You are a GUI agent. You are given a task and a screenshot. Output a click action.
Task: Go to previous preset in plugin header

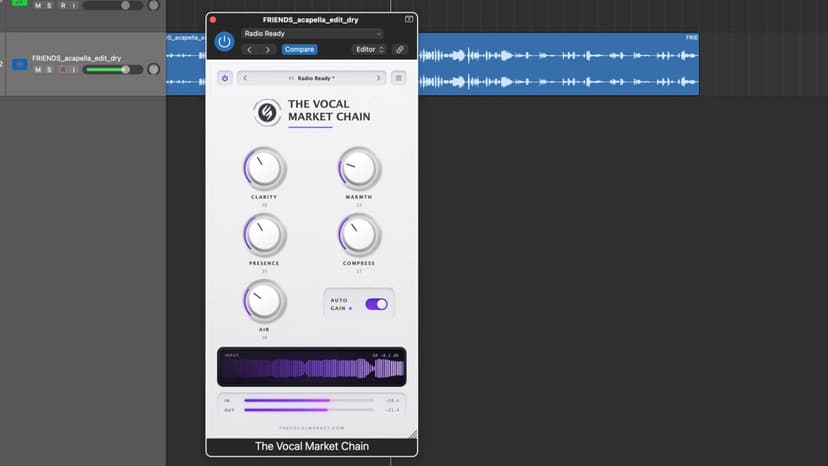pos(250,50)
